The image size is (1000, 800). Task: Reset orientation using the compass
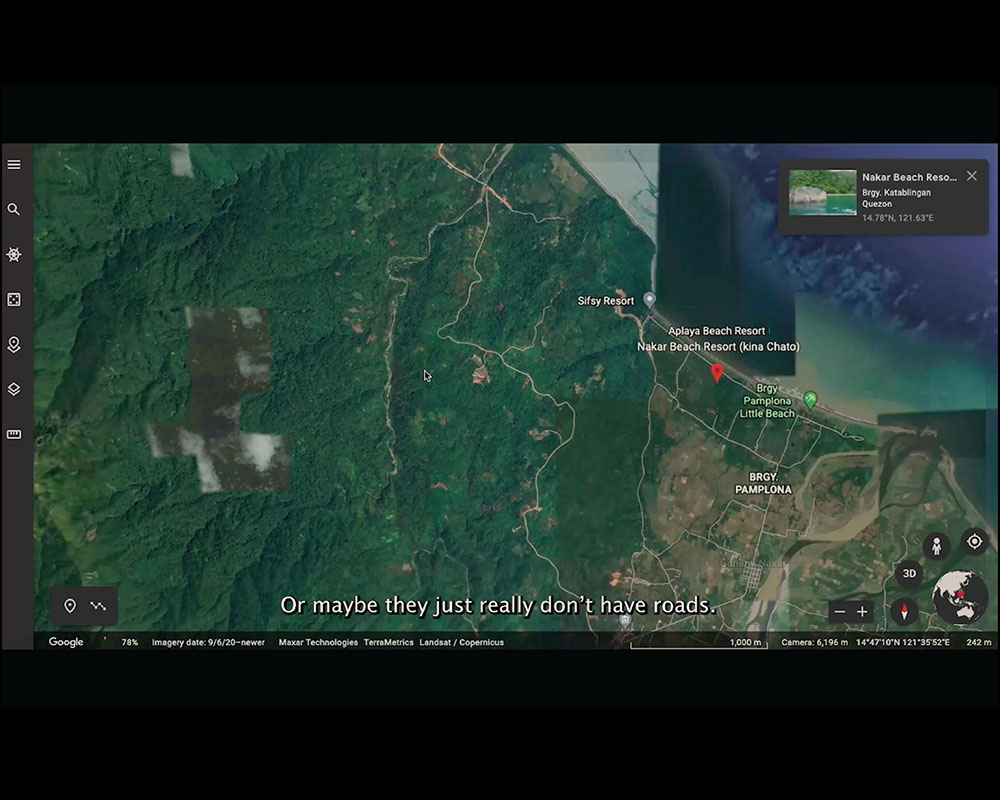[905, 612]
